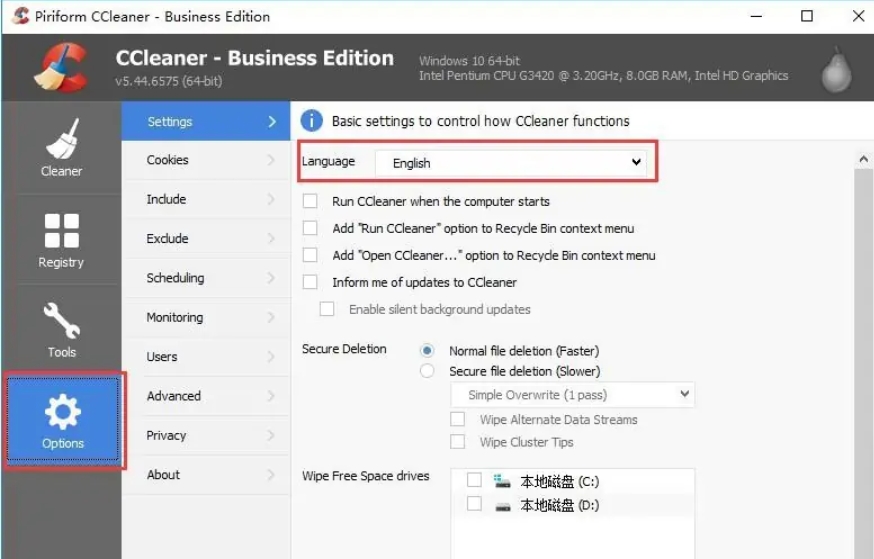The width and height of the screenshot is (874, 559).
Task: Open the Privacy settings page
Action: 167,435
